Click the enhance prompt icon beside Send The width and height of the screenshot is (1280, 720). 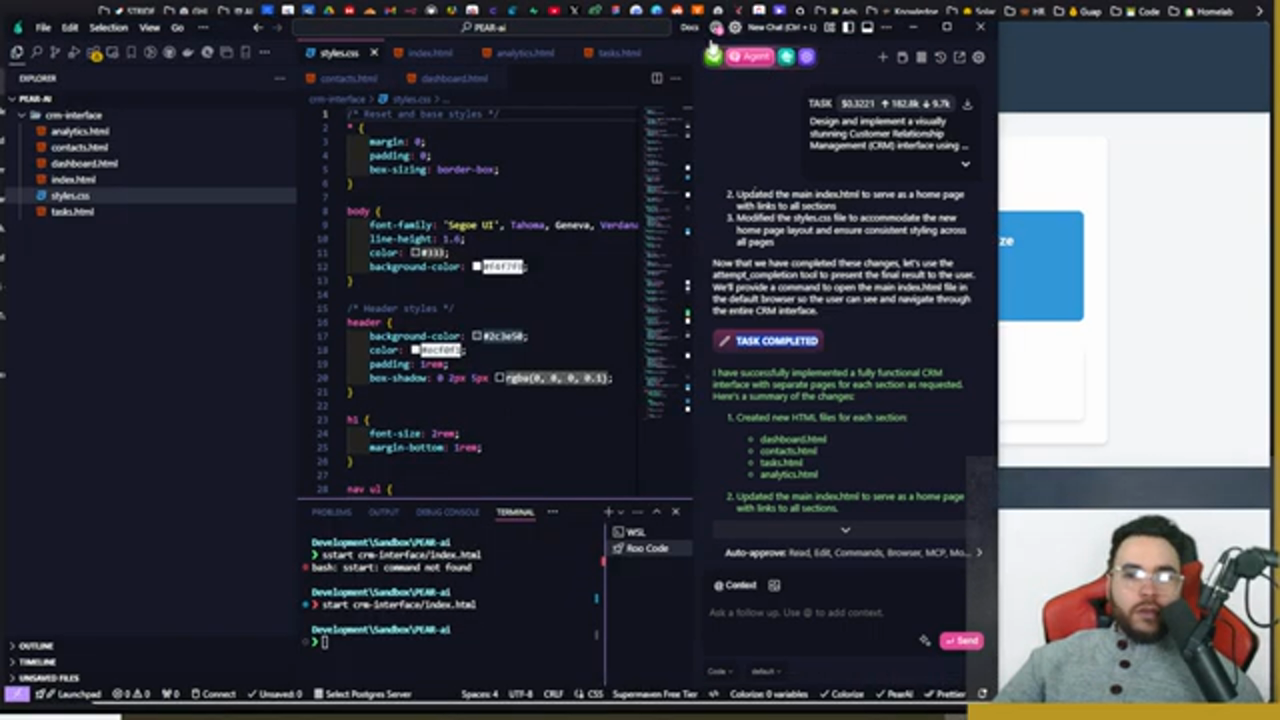tap(925, 640)
